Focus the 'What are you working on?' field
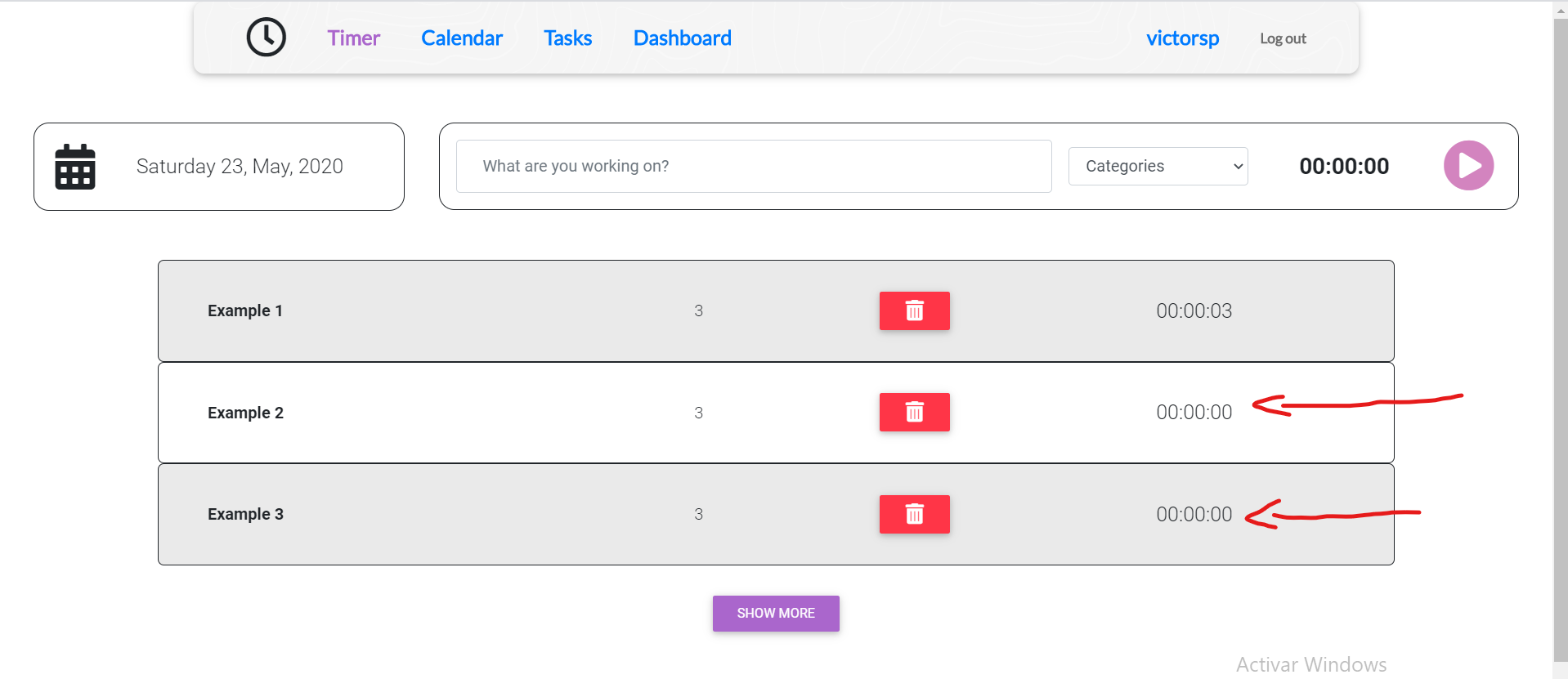Image resolution: width=1568 pixels, height=679 pixels. [x=754, y=166]
